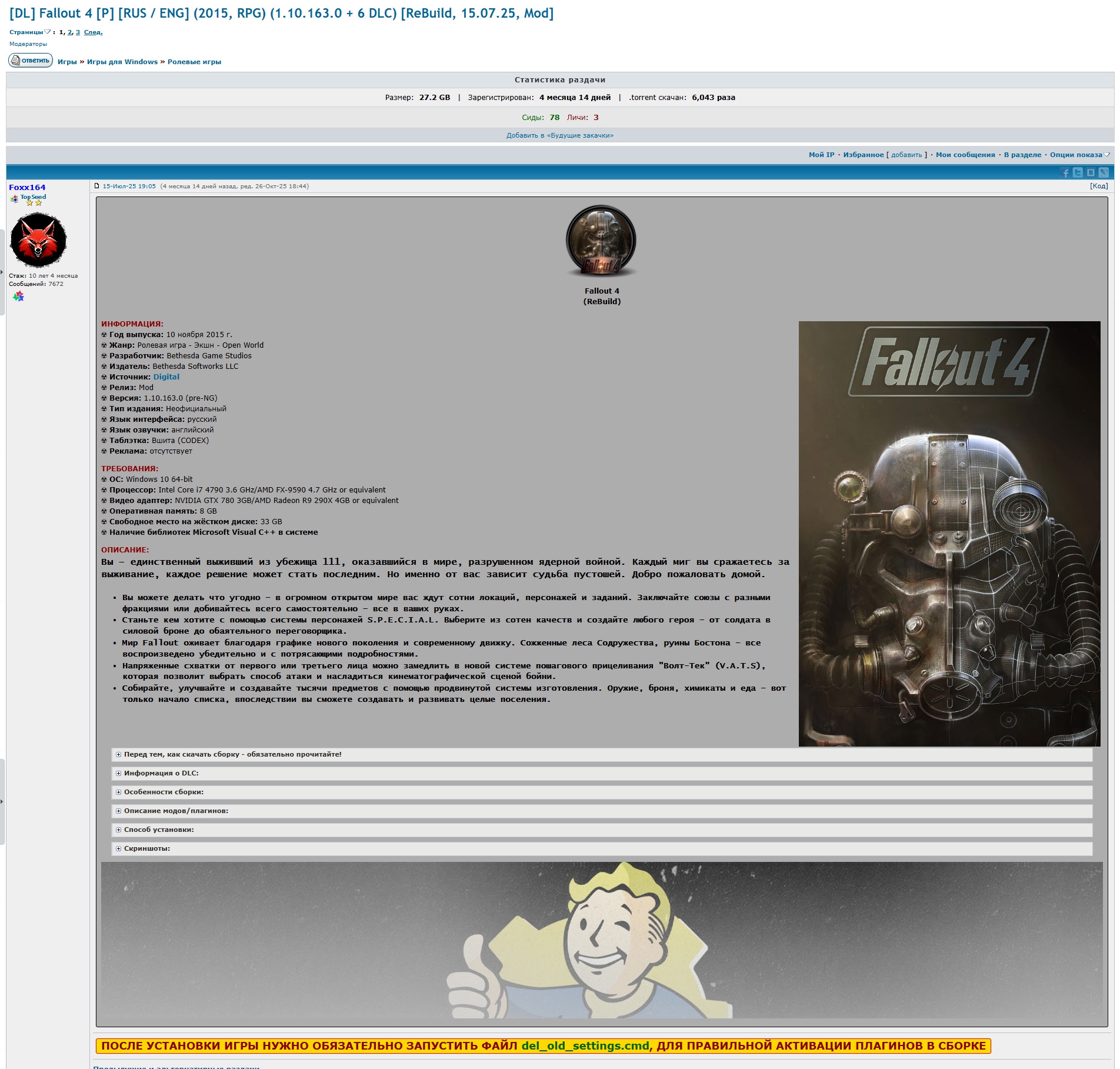The width and height of the screenshot is (1120, 1069).
Task: Go to page 3 of the topic
Action: pyautogui.click(x=78, y=32)
